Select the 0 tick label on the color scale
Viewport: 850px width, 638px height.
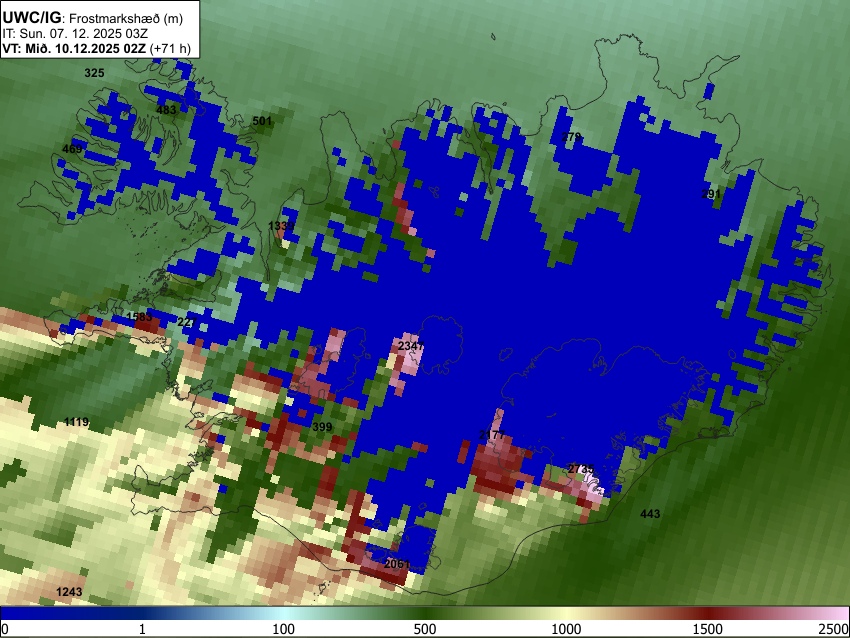click(5, 629)
